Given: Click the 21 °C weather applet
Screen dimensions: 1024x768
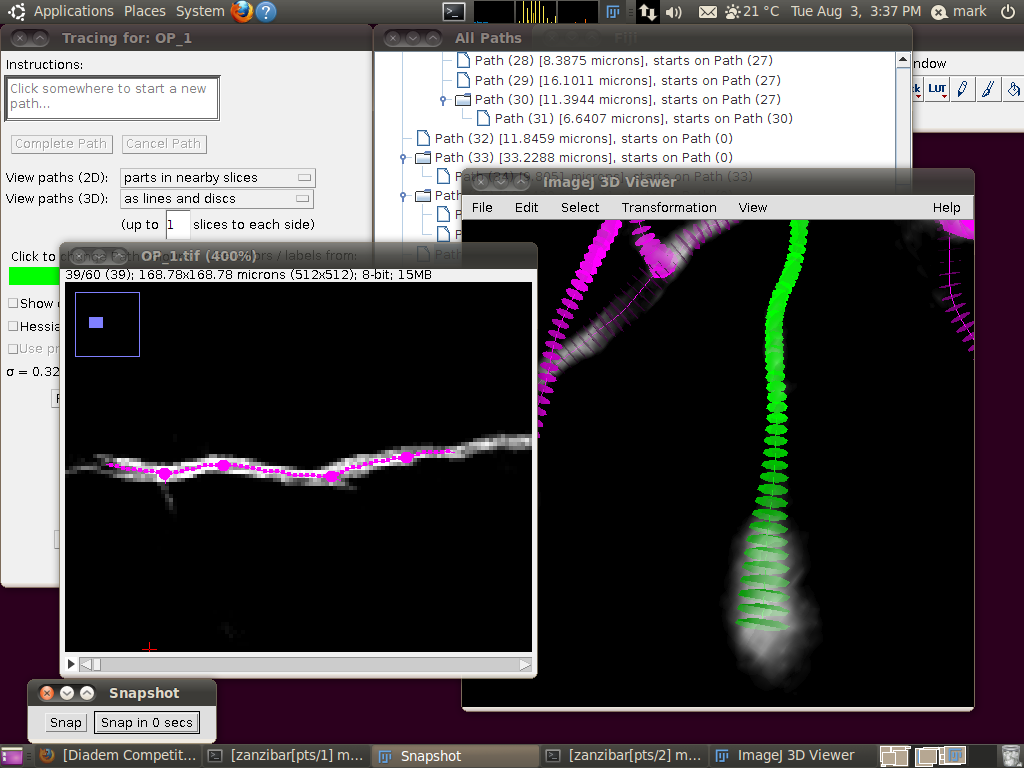Looking at the screenshot, I should coord(752,11).
